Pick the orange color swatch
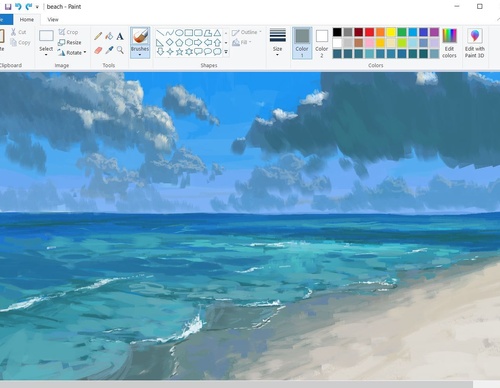This screenshot has width=500, height=388. pyautogui.click(x=380, y=32)
